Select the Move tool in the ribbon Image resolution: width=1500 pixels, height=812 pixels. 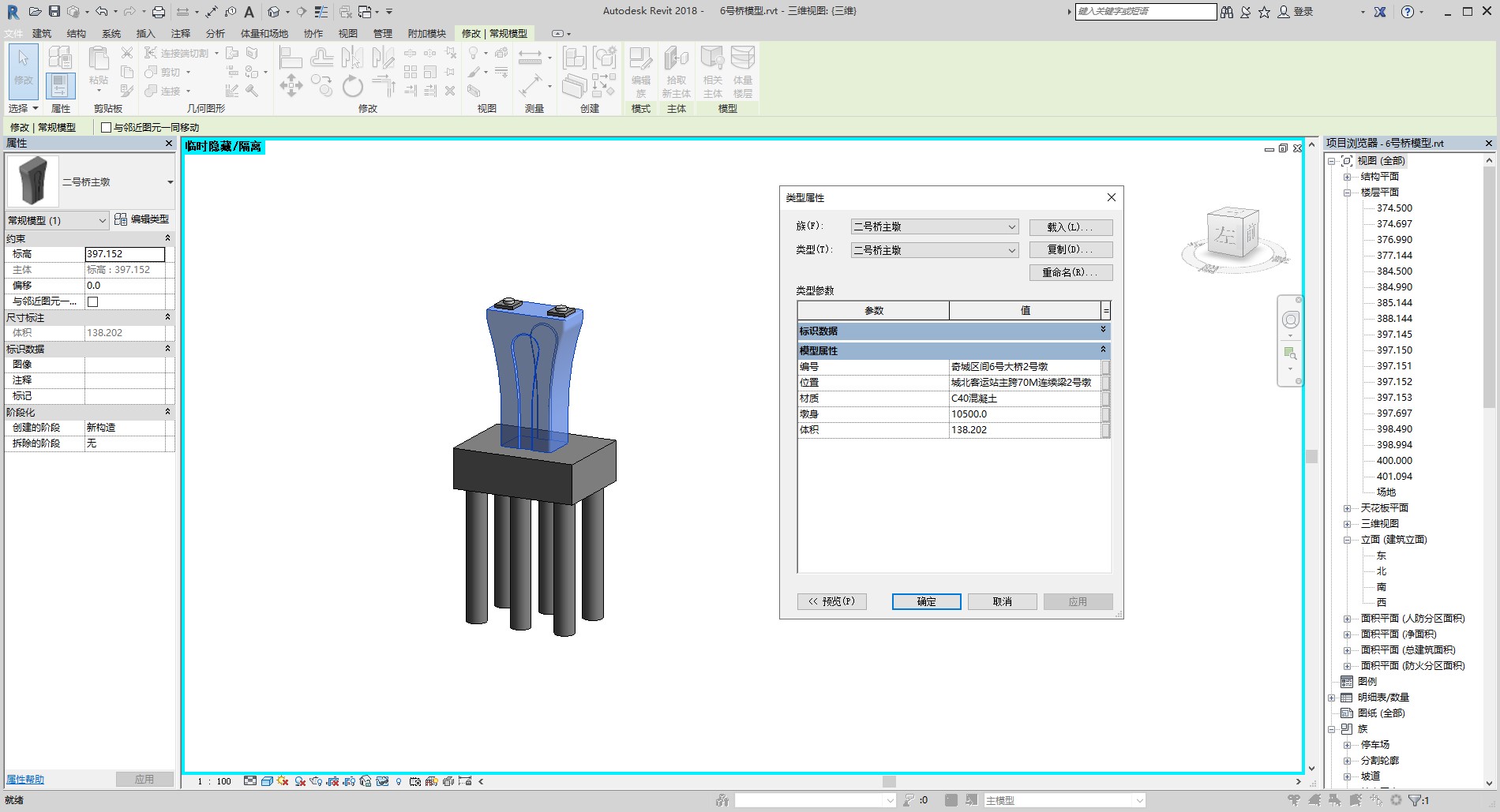point(291,85)
